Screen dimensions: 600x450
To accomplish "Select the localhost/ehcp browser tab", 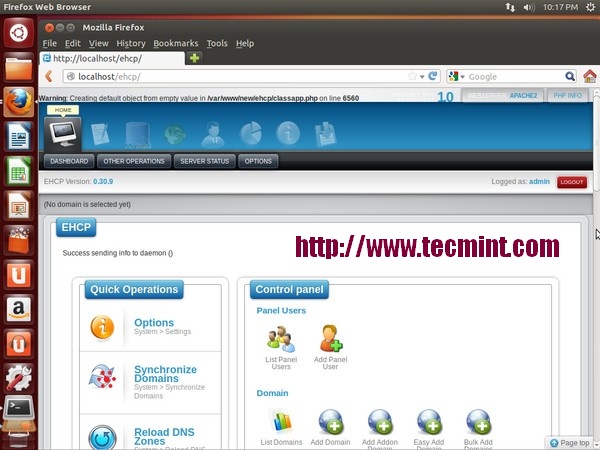I will tap(112, 59).
